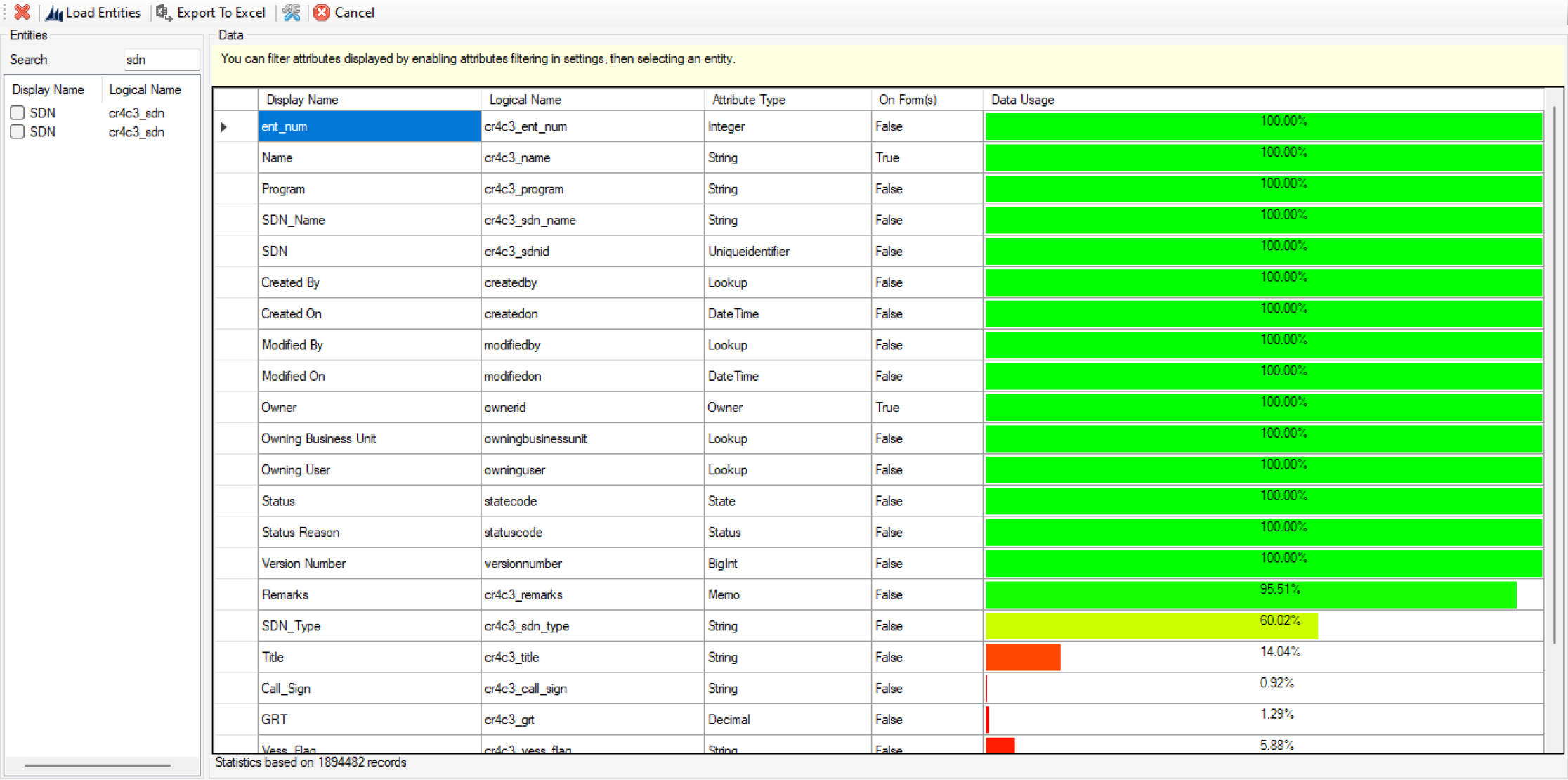Tick the second SDN entity checkbox
The image size is (1568, 780).
pos(18,132)
